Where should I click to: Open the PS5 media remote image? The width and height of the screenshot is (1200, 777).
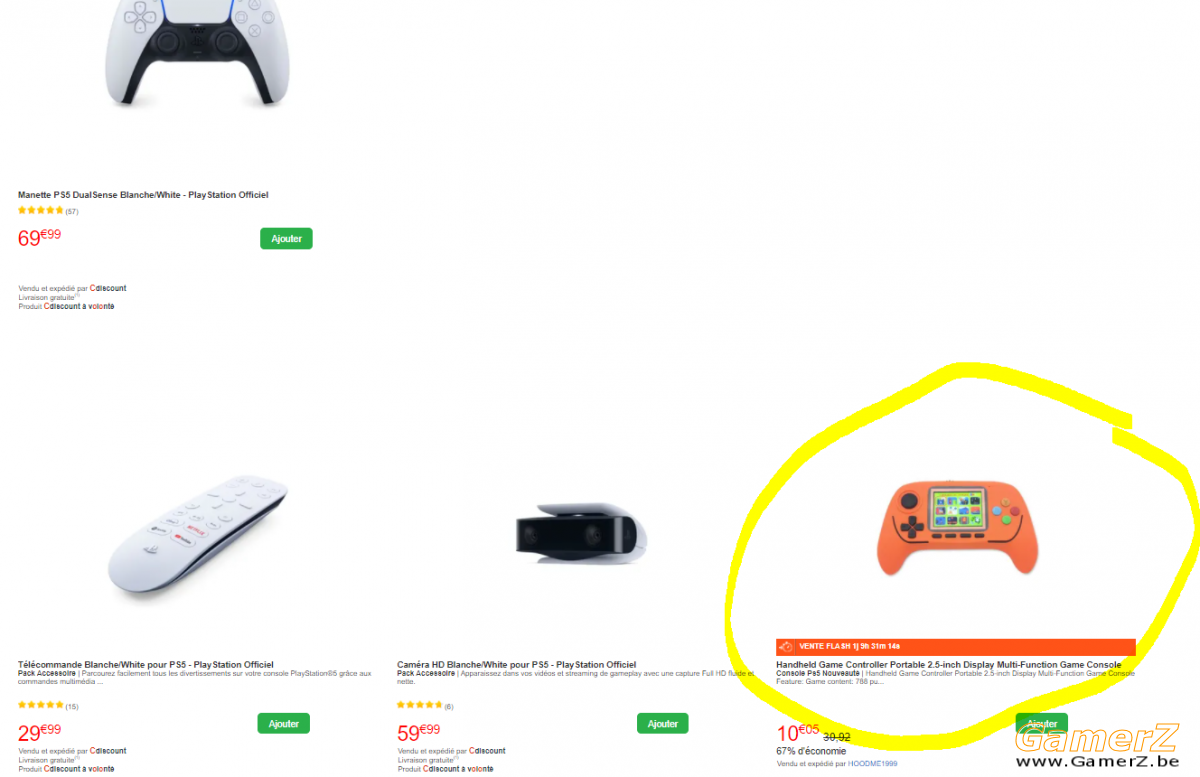click(198, 538)
